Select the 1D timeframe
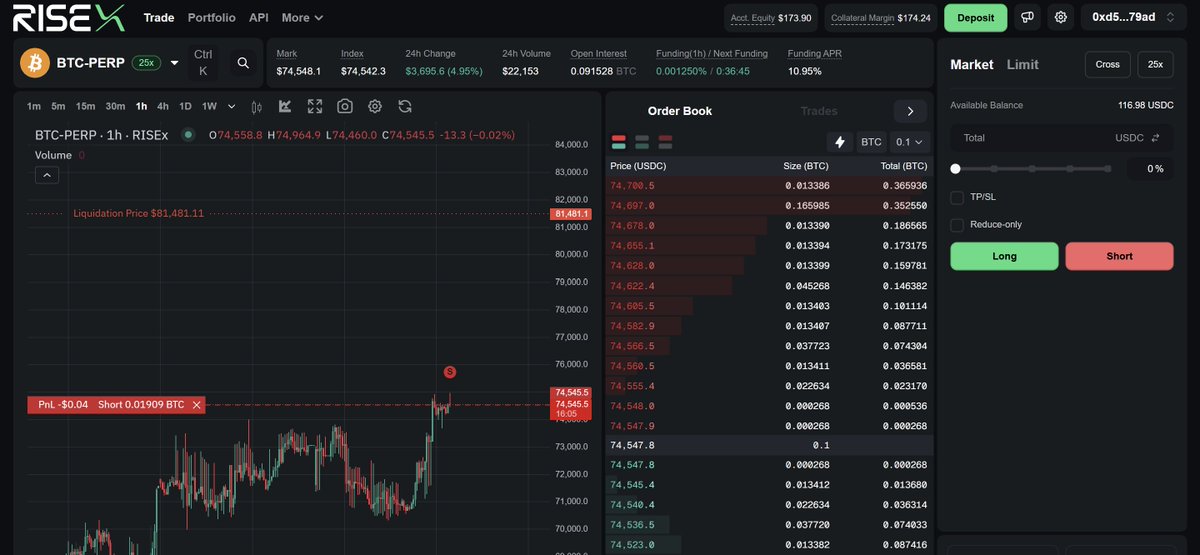 pyautogui.click(x=185, y=107)
